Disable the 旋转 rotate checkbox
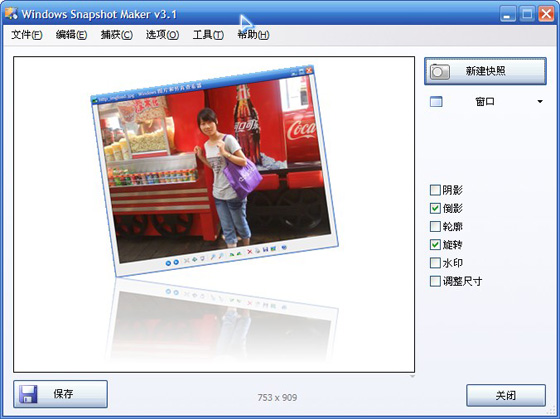 pos(435,245)
